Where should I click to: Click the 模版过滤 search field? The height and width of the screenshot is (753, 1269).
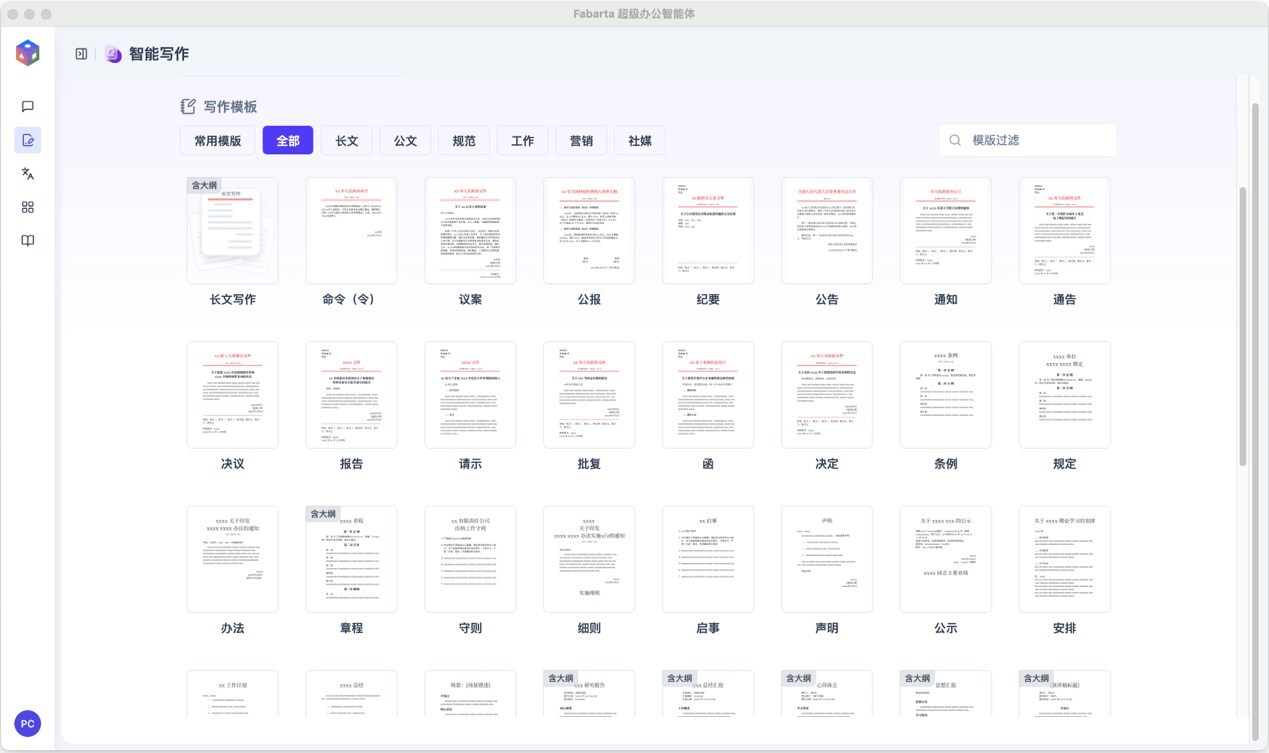click(1030, 141)
